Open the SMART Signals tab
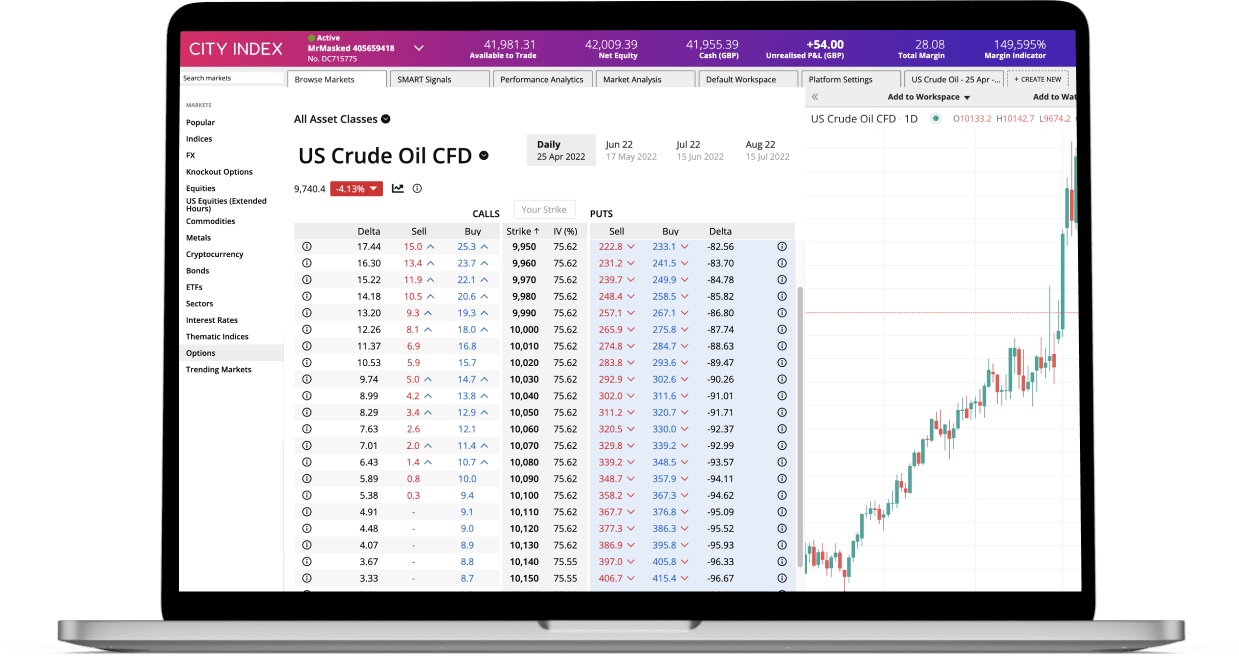 pyautogui.click(x=439, y=79)
